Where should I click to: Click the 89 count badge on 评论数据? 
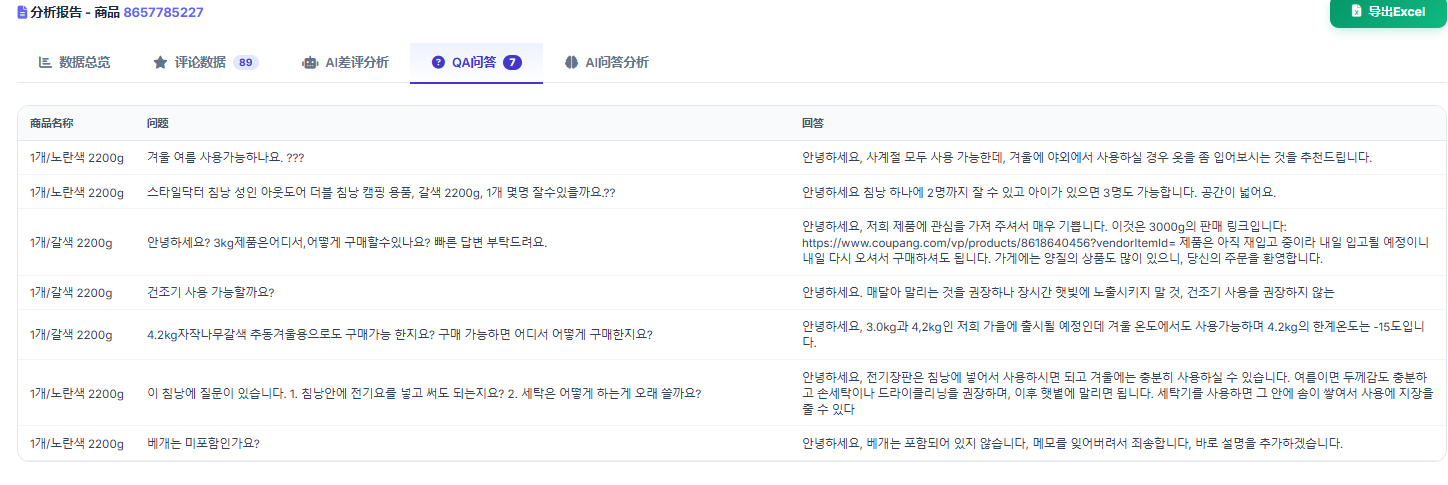246,62
